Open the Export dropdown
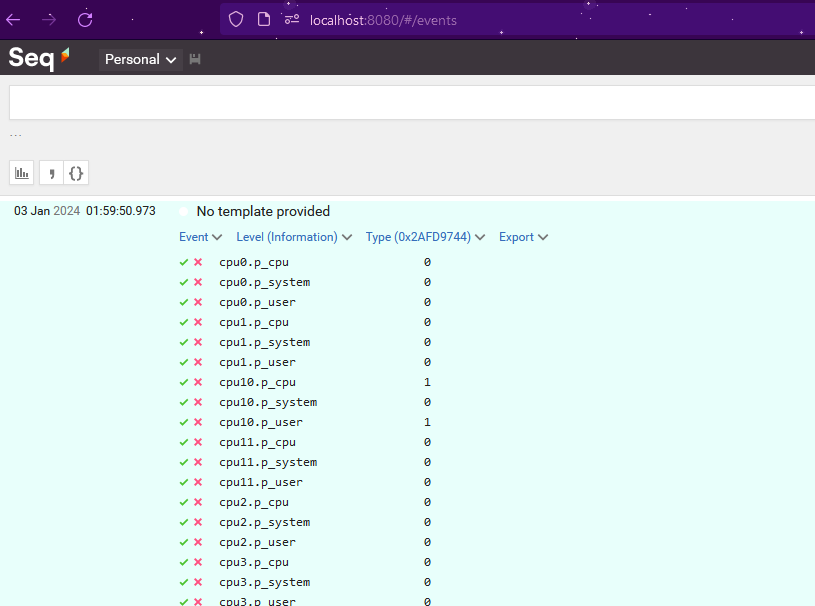Image resolution: width=815 pixels, height=606 pixels. click(522, 236)
